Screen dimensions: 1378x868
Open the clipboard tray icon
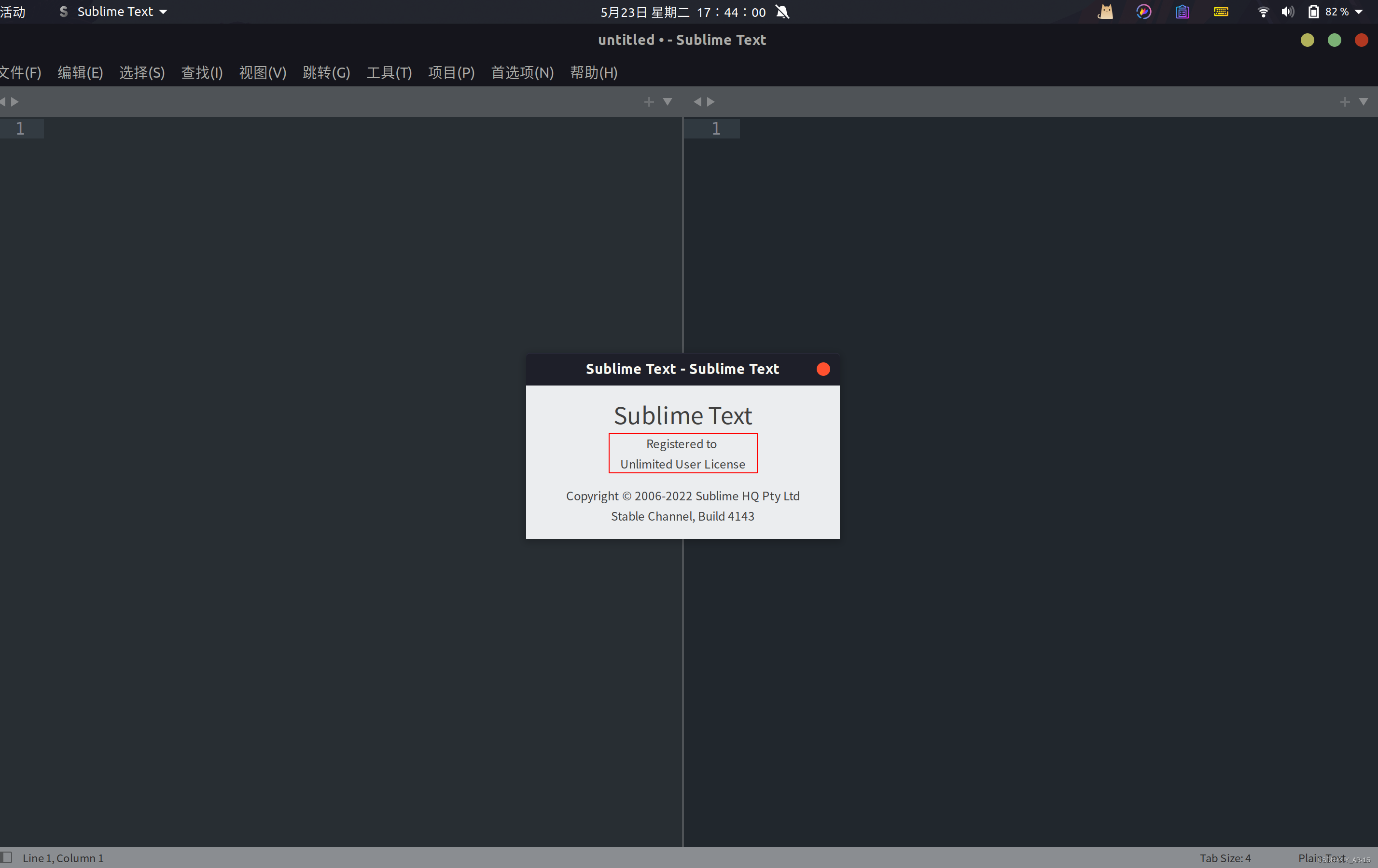tap(1183, 12)
